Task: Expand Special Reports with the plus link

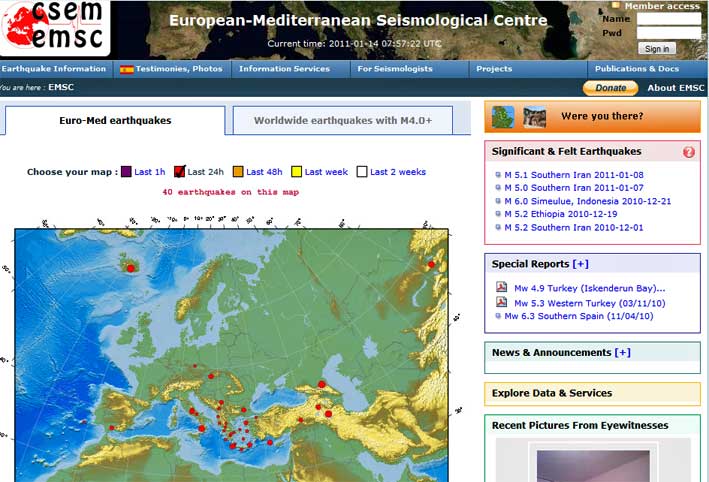Action: click(580, 264)
